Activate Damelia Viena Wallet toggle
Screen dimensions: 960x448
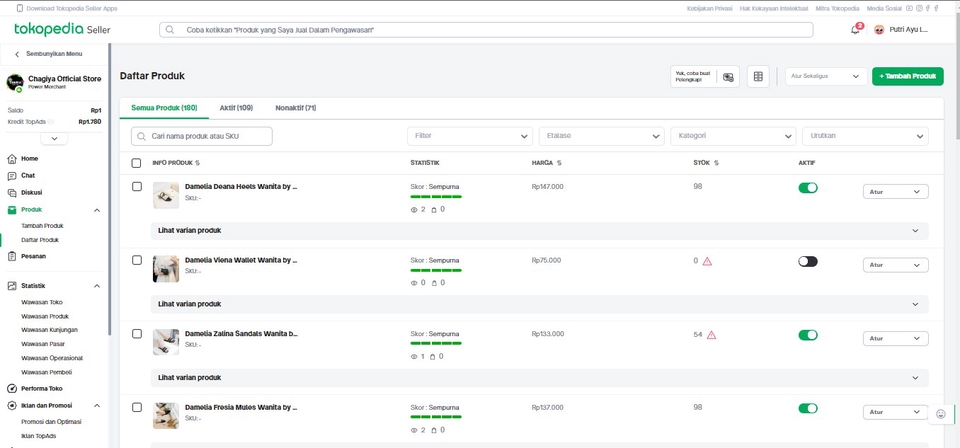808,261
